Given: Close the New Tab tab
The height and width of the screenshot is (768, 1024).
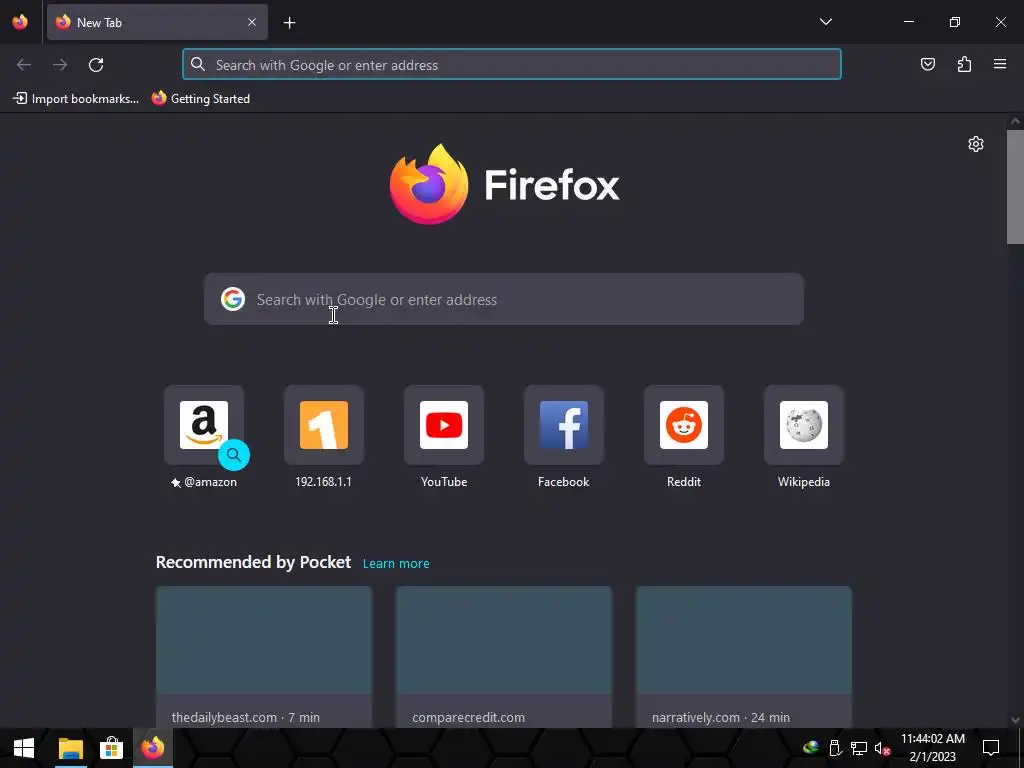Looking at the screenshot, I should click(x=251, y=22).
